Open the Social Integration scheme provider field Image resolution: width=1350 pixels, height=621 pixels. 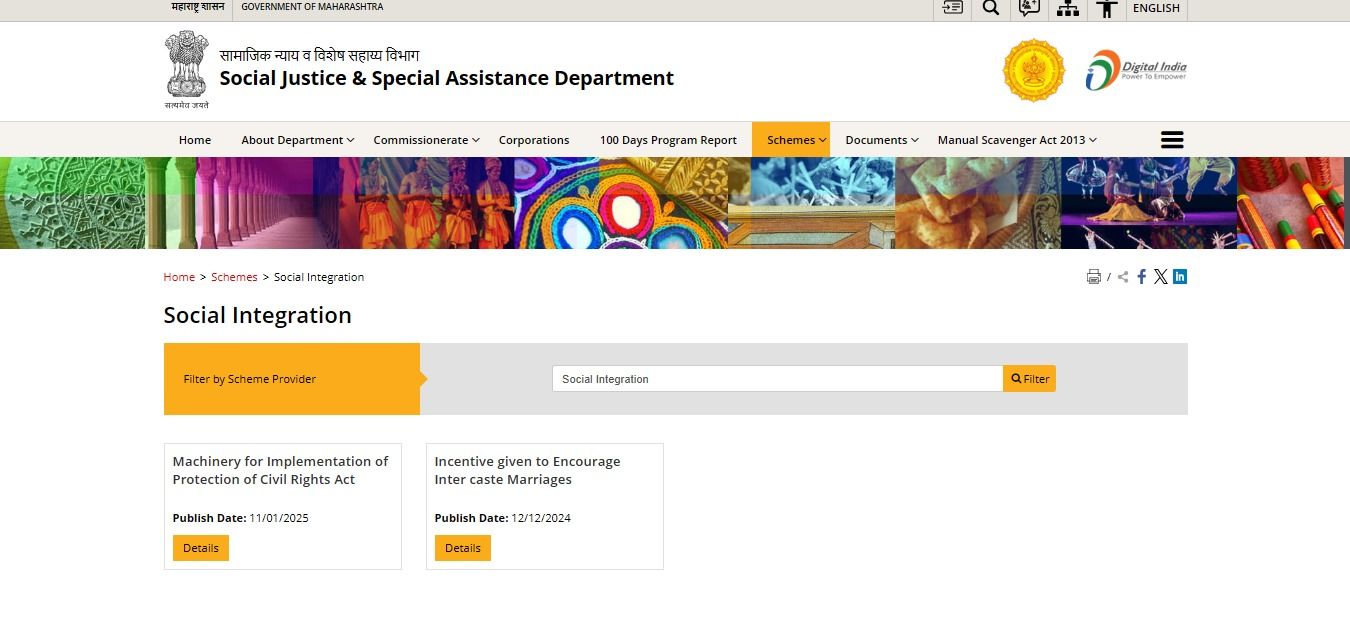(x=777, y=379)
